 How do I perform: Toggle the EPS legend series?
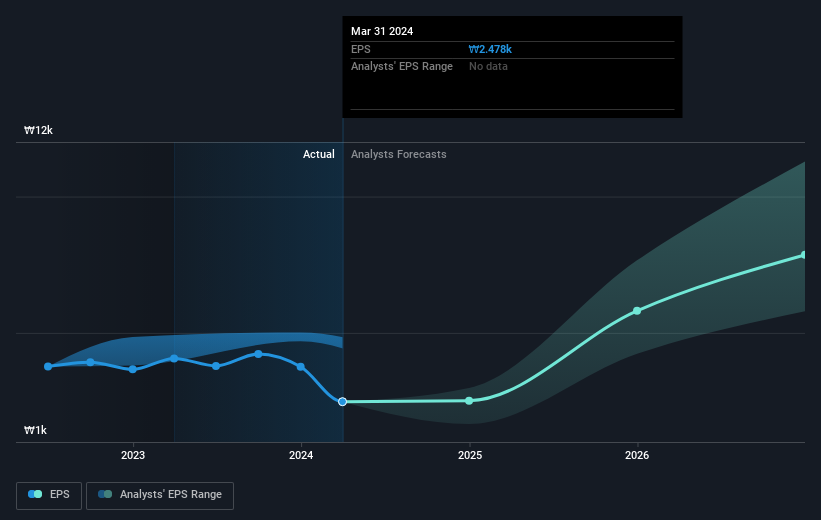click(49, 495)
